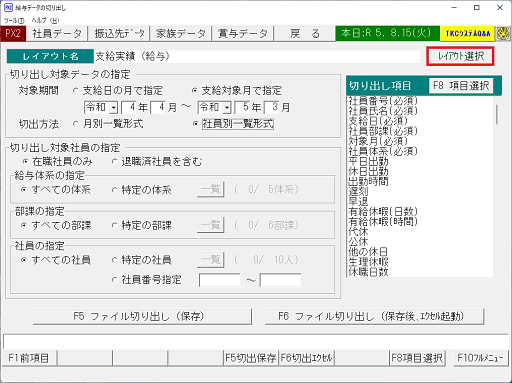Click the starting 社員番号 input field
Viewport: 512px width, 383px height.
tap(219, 280)
